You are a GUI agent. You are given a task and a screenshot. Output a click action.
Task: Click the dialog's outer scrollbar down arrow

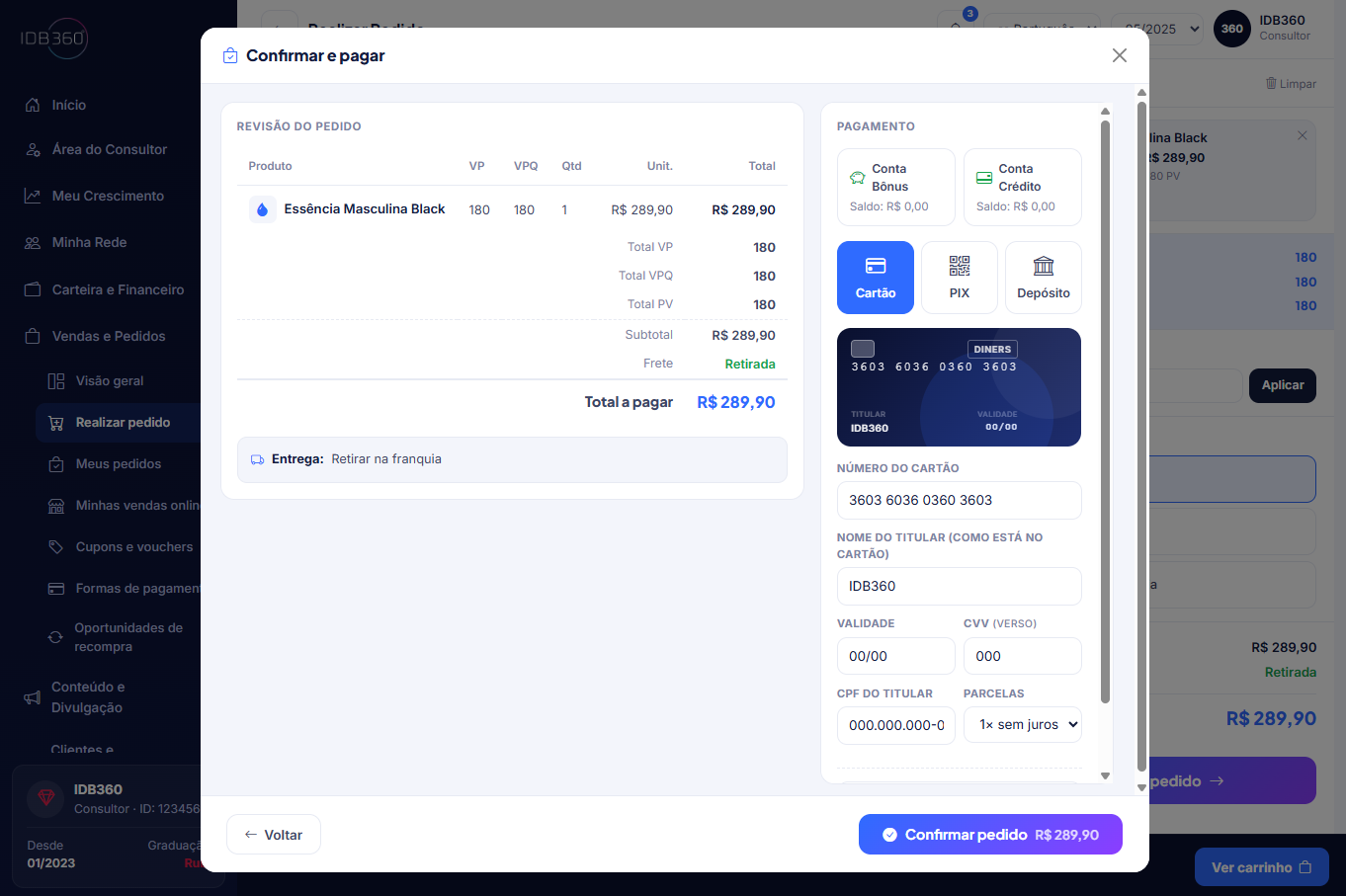click(x=1141, y=787)
